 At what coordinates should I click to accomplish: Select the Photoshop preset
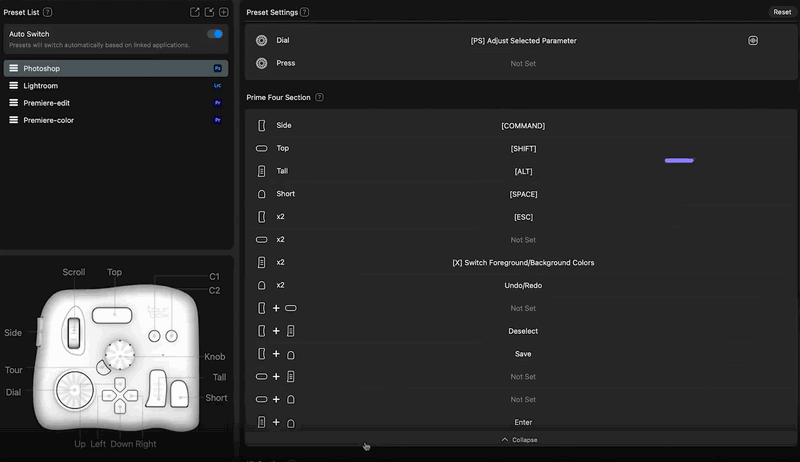(x=115, y=68)
